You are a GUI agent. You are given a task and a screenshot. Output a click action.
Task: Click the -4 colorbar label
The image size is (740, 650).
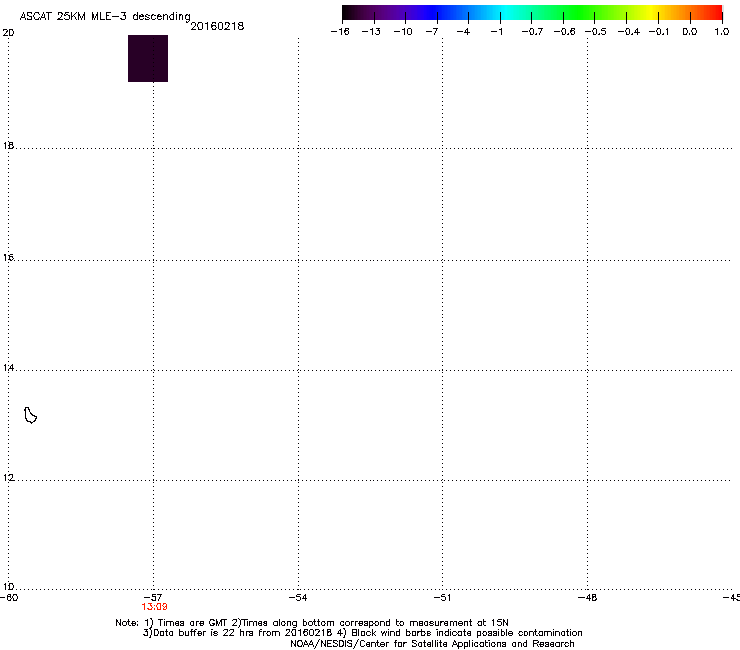pos(463,32)
